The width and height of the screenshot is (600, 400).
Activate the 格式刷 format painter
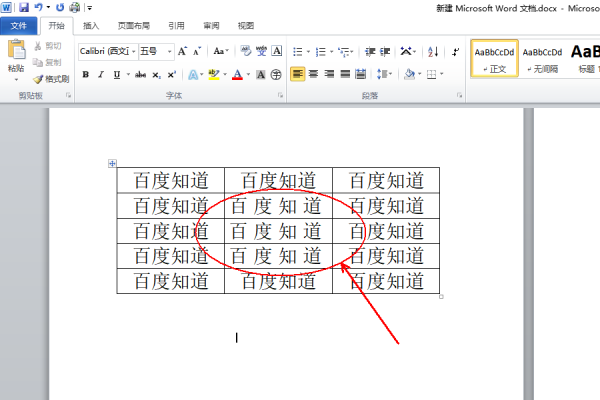[51, 79]
